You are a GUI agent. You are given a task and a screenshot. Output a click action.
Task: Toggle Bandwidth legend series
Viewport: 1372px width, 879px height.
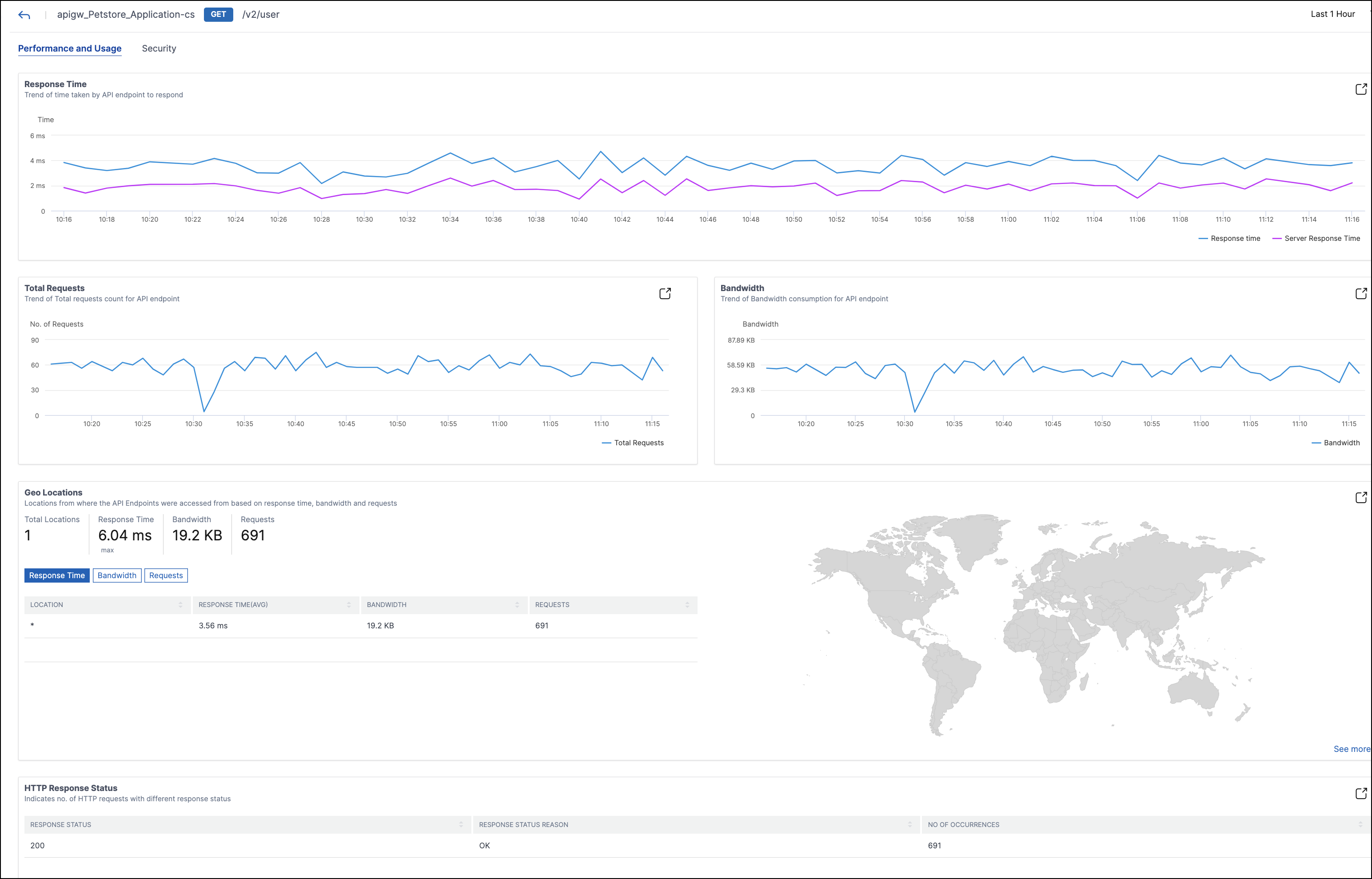coord(1336,443)
